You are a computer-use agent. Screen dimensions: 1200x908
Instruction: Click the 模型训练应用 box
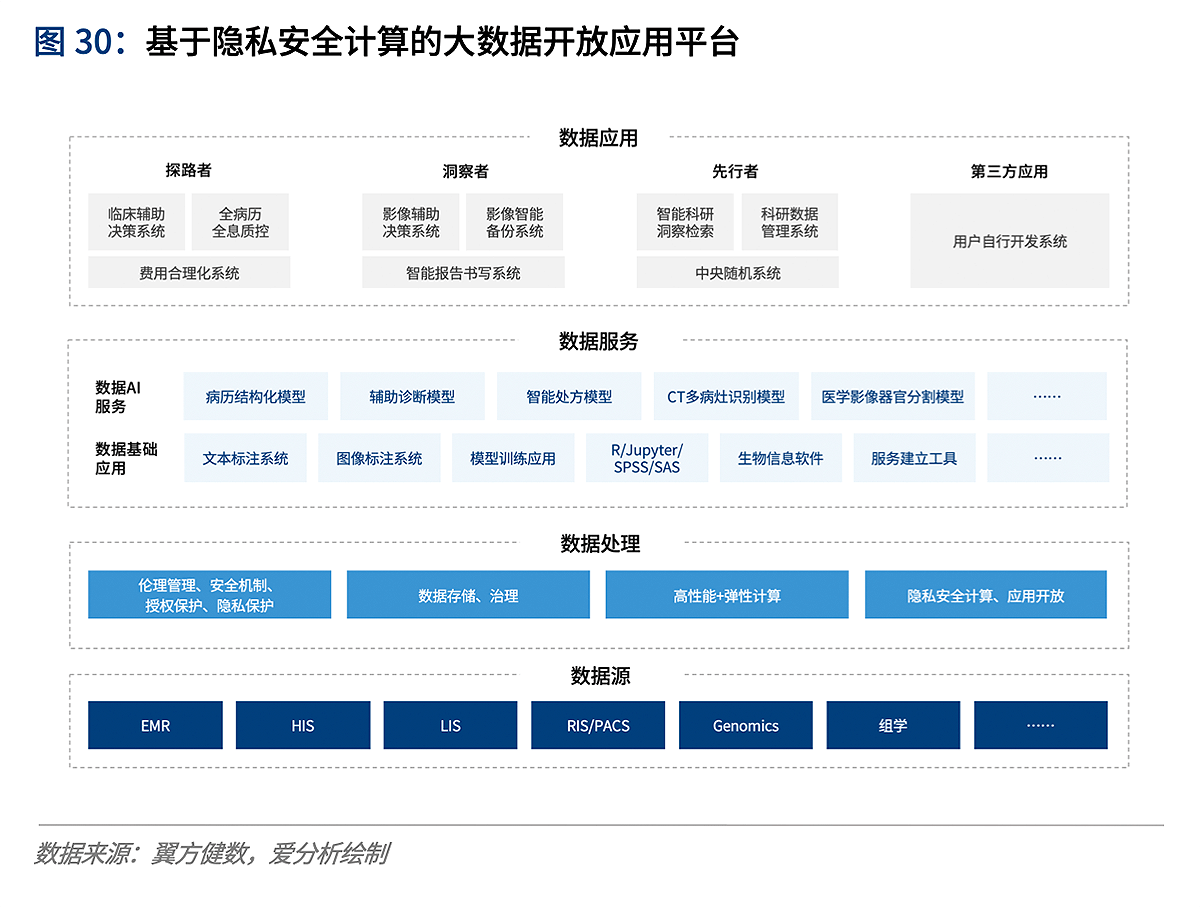coord(513,458)
